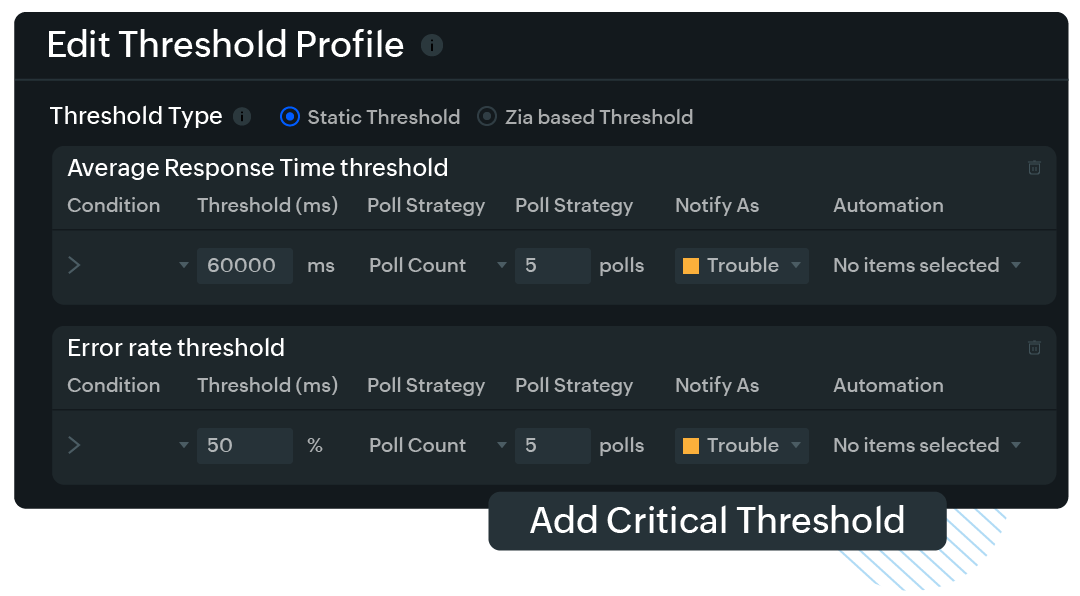1080x596 pixels.
Task: Edit the 50 percent error rate value
Action: (244, 445)
